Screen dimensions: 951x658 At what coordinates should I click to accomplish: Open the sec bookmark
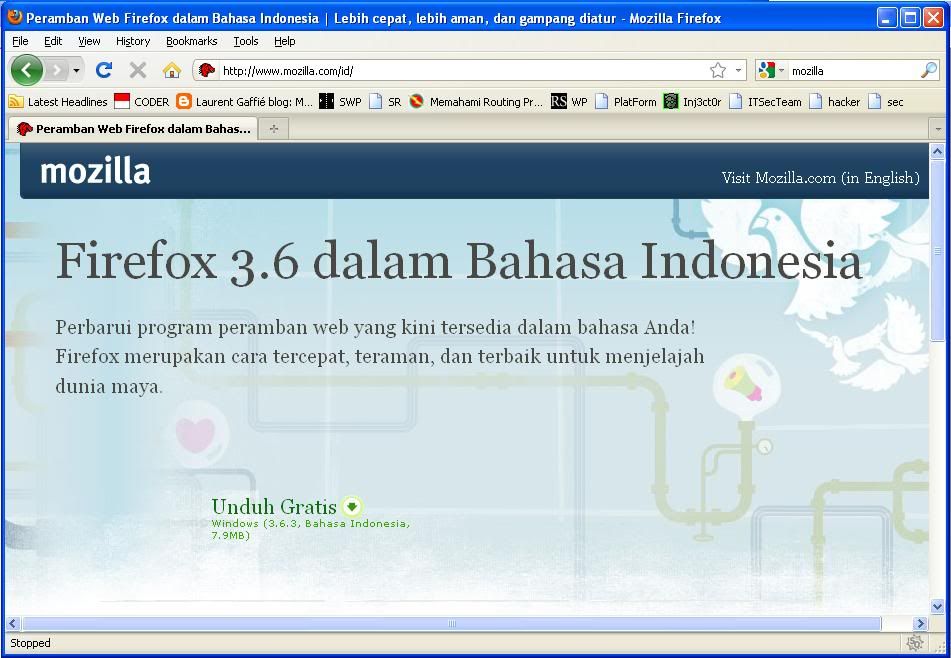tap(886, 102)
